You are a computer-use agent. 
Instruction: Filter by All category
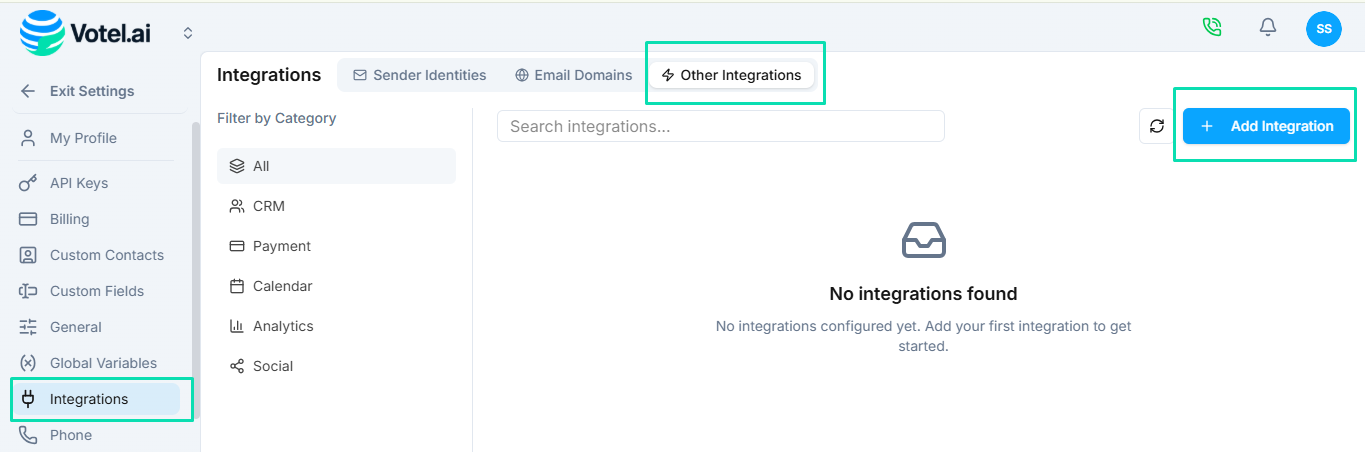point(336,166)
